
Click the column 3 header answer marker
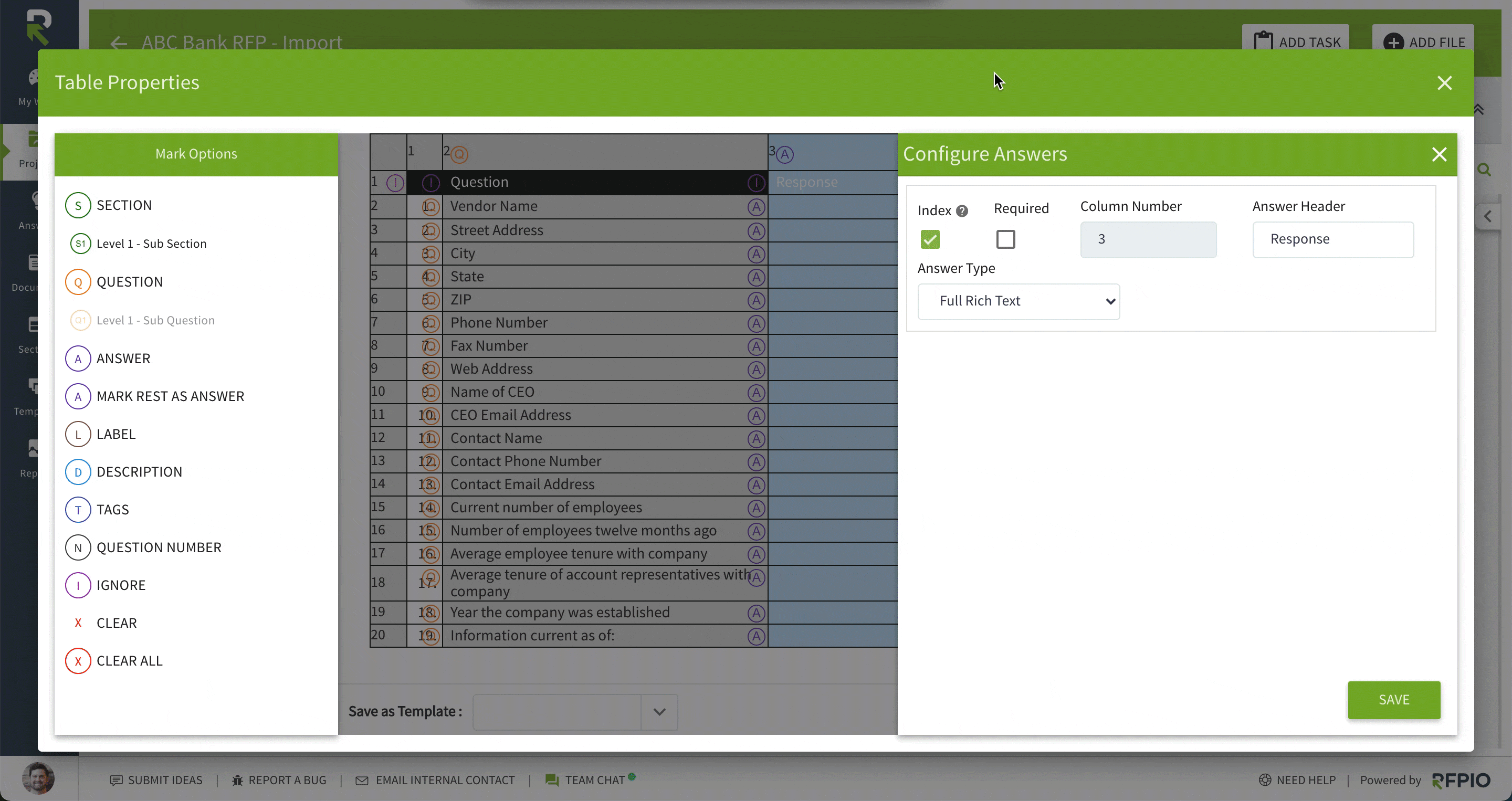tap(785, 155)
